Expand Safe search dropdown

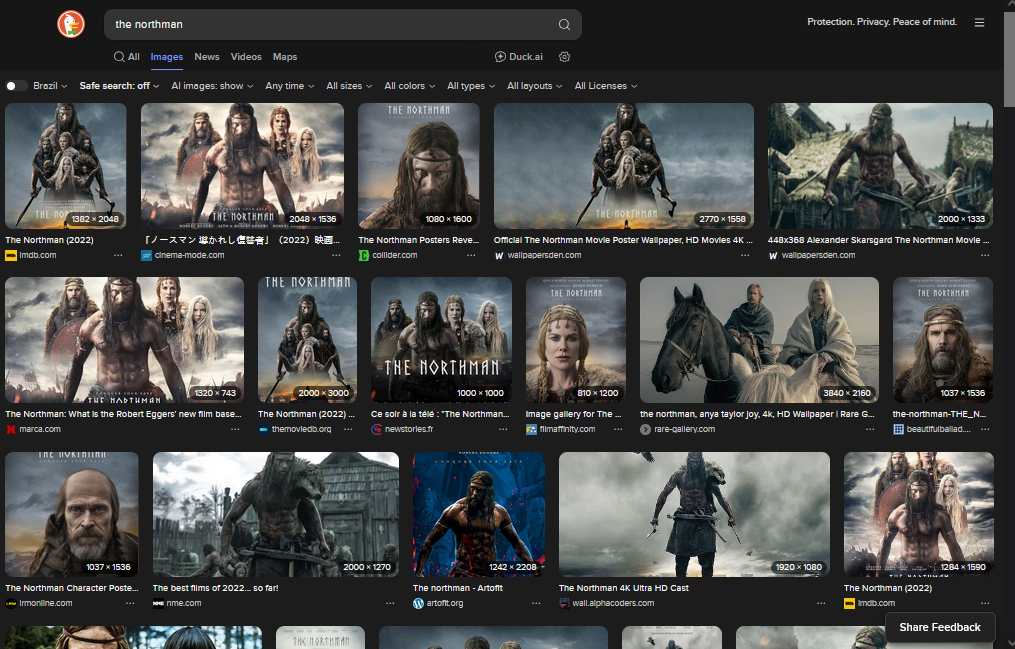[x=120, y=86]
